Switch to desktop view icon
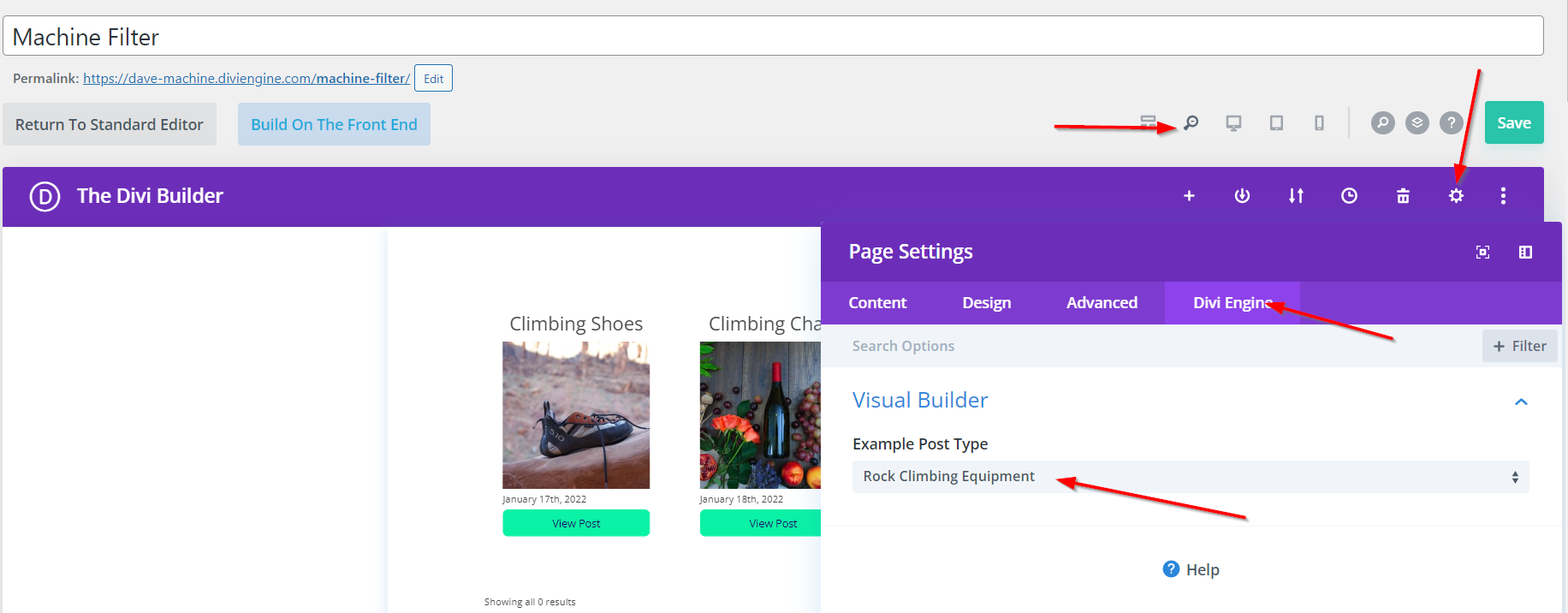This screenshot has width=1568, height=613. [x=1233, y=123]
